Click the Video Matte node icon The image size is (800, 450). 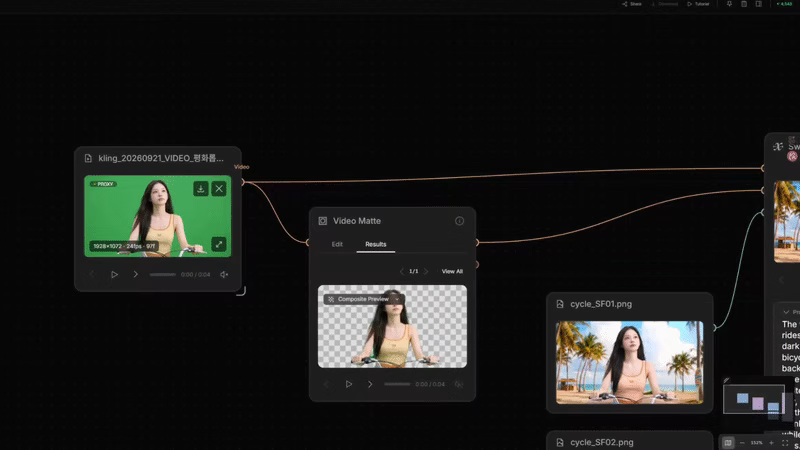coord(323,221)
